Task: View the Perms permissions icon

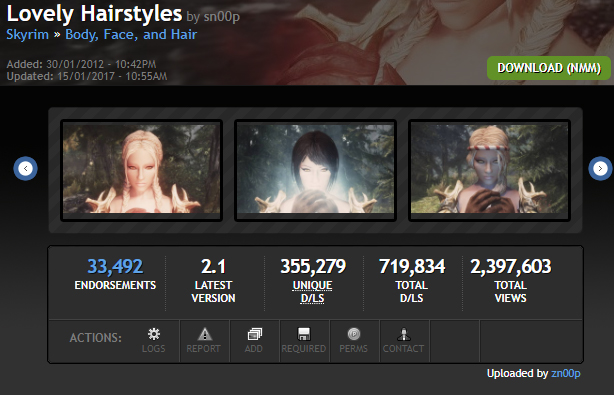Action: (354, 334)
